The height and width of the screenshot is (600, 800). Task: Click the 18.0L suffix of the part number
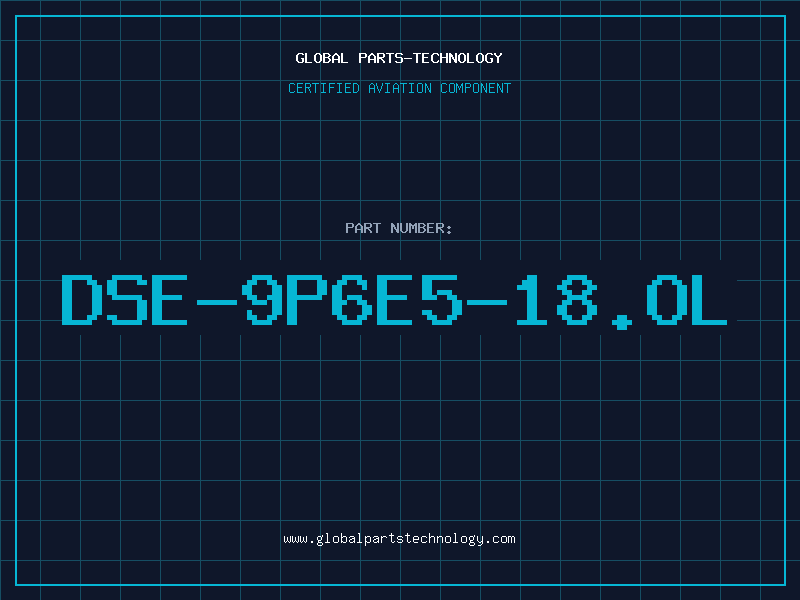pos(621,301)
